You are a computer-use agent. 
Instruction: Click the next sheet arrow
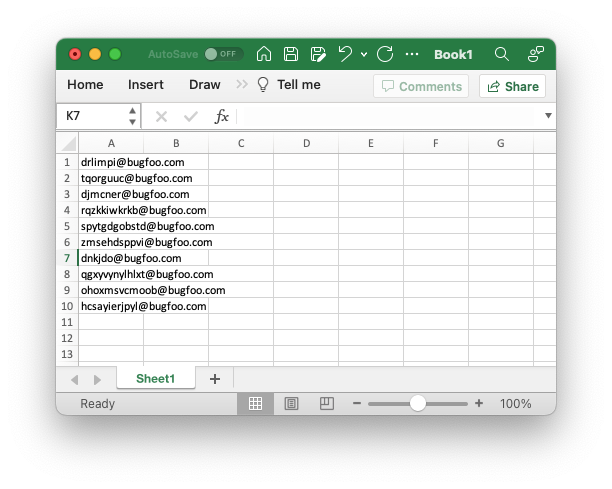pos(97,379)
